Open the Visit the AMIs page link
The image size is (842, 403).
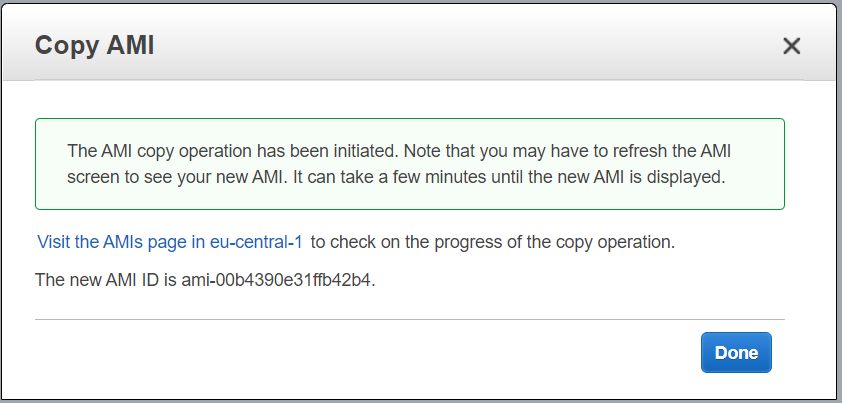[x=169, y=242]
